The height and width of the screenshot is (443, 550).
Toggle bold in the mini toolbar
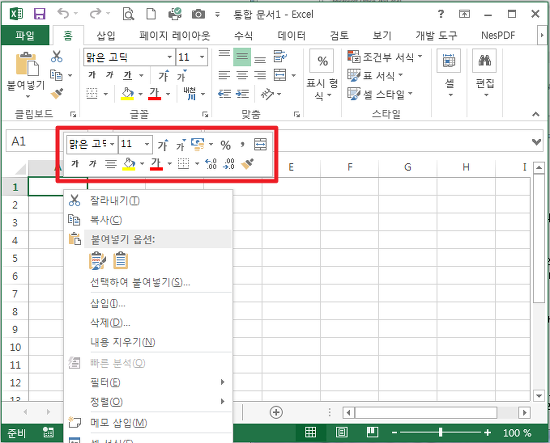pos(75,163)
